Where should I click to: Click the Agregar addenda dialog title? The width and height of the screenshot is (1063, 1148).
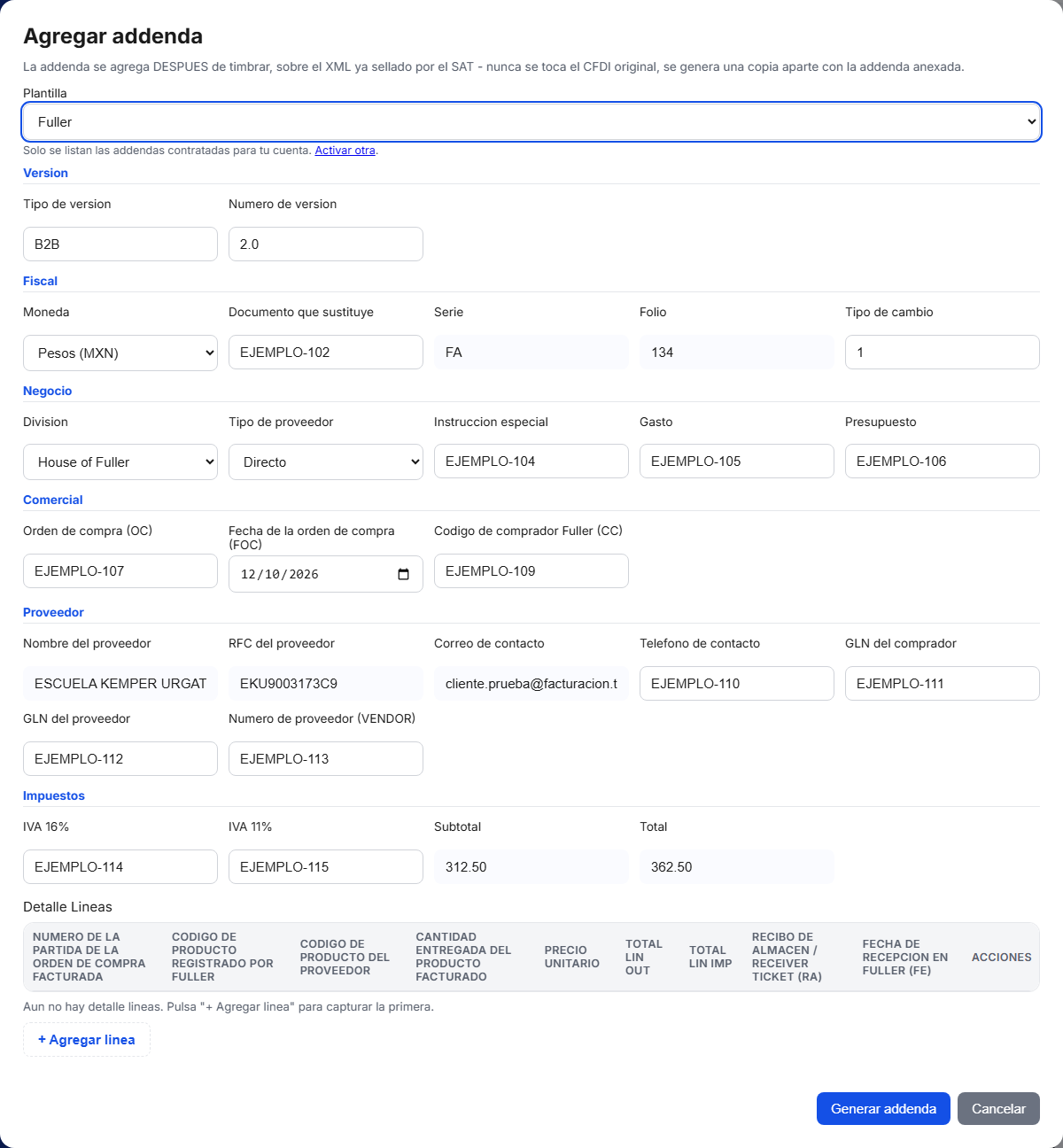click(113, 36)
